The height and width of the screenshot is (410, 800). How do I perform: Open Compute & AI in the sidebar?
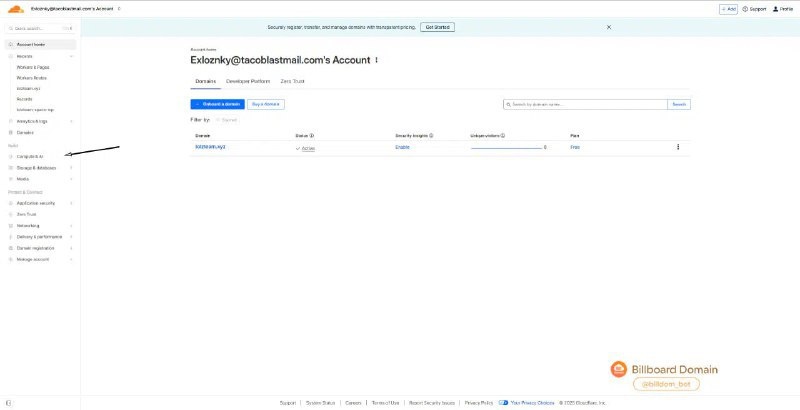(x=30, y=157)
